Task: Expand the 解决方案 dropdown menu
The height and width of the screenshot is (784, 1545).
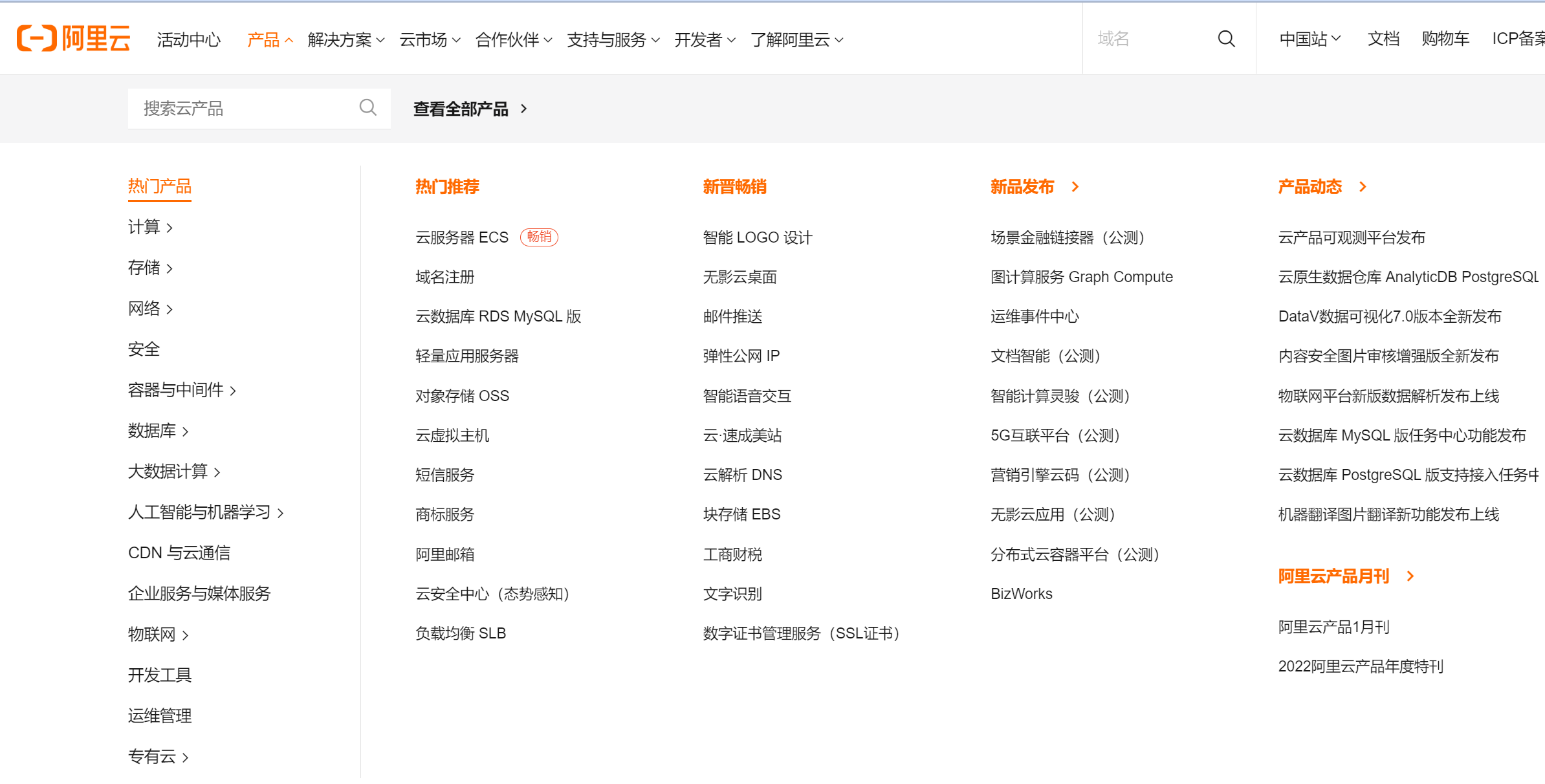Action: pyautogui.click(x=346, y=40)
